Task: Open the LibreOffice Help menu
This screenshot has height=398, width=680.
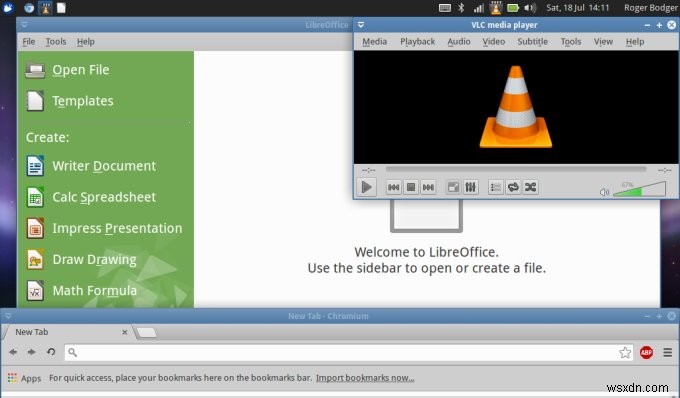Action: point(86,42)
